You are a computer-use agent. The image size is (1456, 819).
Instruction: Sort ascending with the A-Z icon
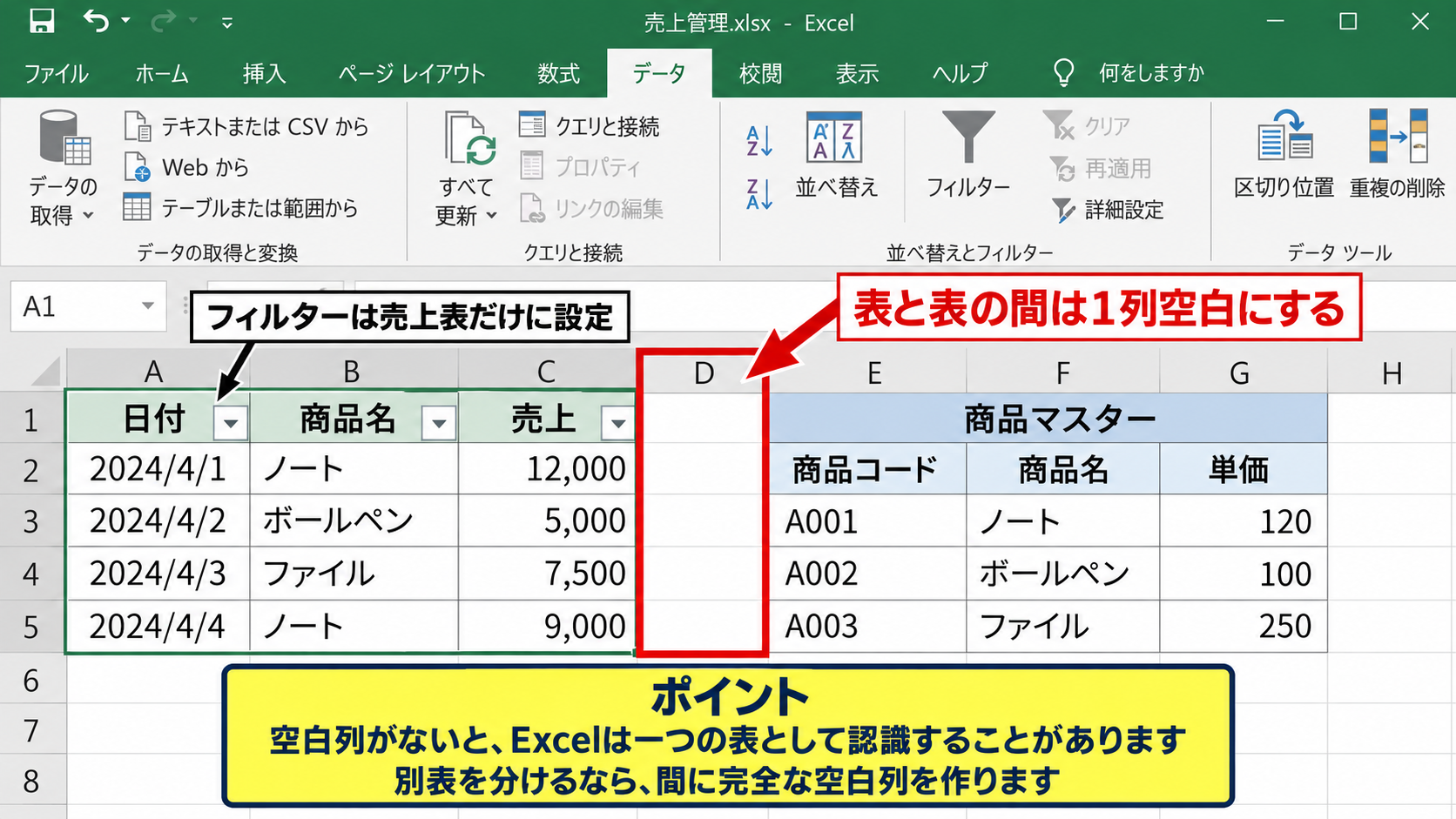tap(758, 140)
